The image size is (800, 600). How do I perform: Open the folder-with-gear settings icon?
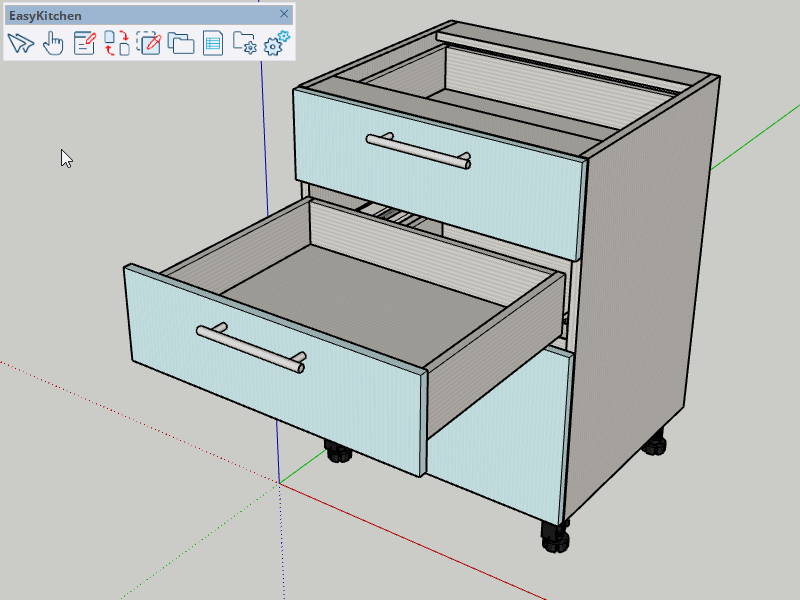[244, 43]
